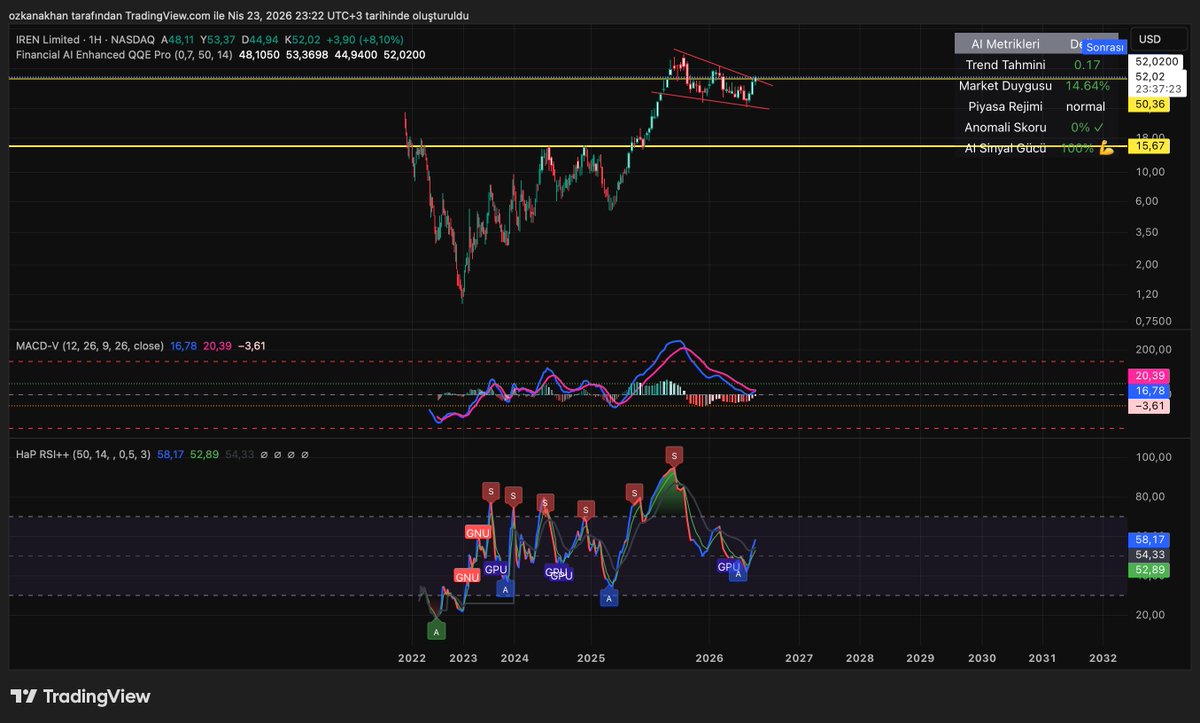
Task: Click the blue A marker beside the rightmost GPU
Action: point(738,574)
